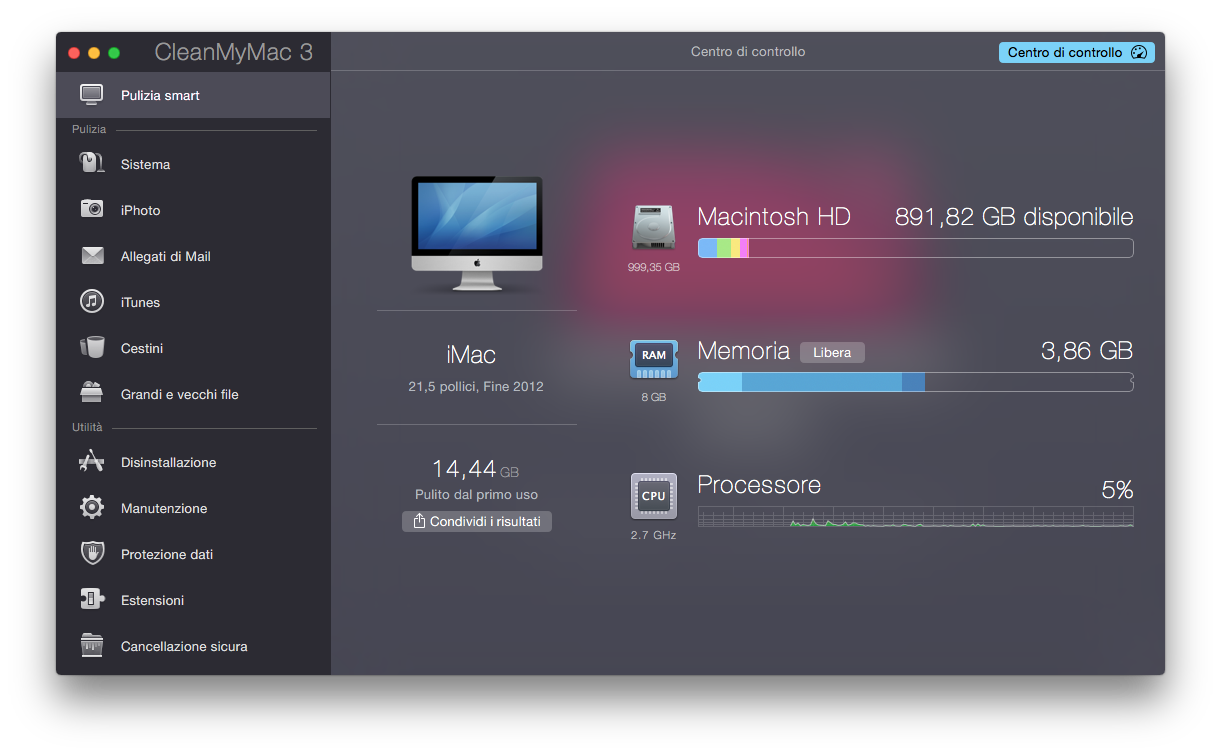
Task: Select Sistema in the sidebar
Action: [193, 164]
